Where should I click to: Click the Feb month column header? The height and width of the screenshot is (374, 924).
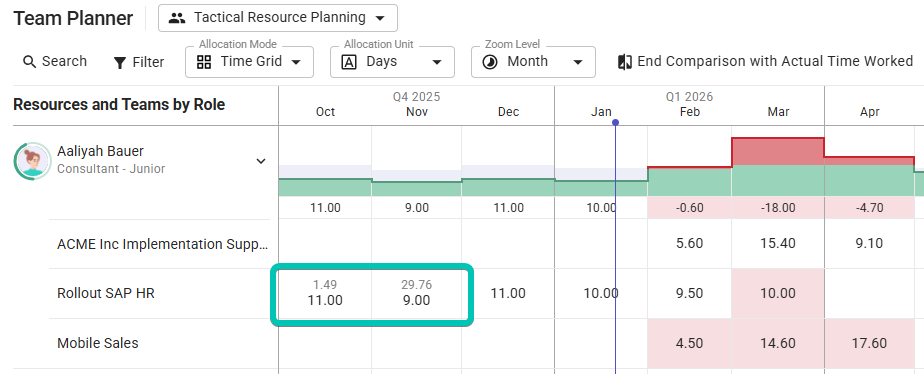coord(689,112)
